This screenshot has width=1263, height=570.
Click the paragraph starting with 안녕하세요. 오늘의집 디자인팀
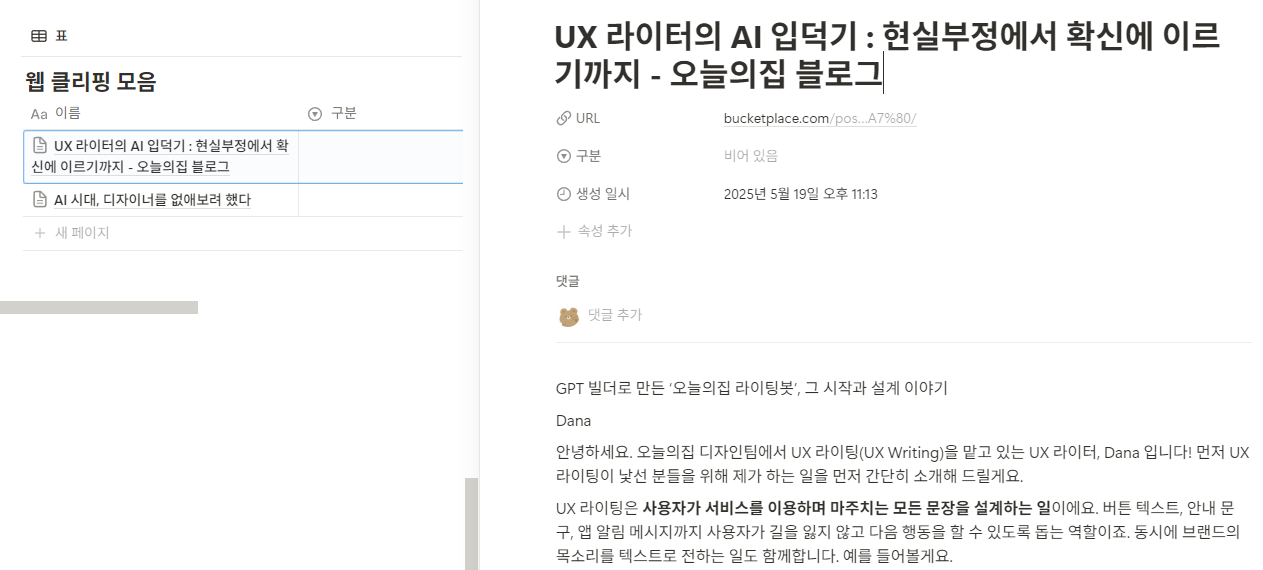pyautogui.click(x=903, y=464)
